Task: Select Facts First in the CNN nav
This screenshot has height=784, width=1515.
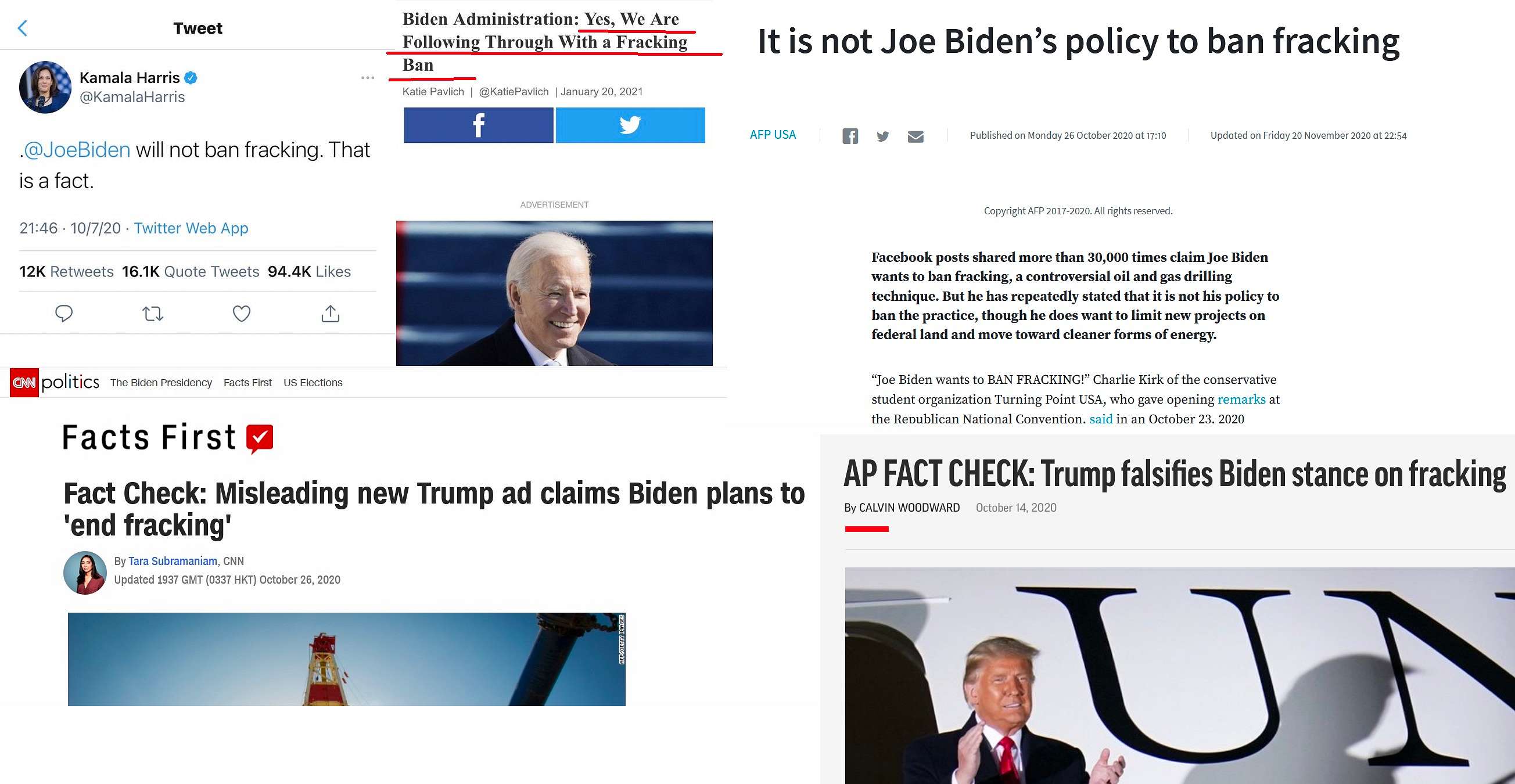Action: pos(247,382)
